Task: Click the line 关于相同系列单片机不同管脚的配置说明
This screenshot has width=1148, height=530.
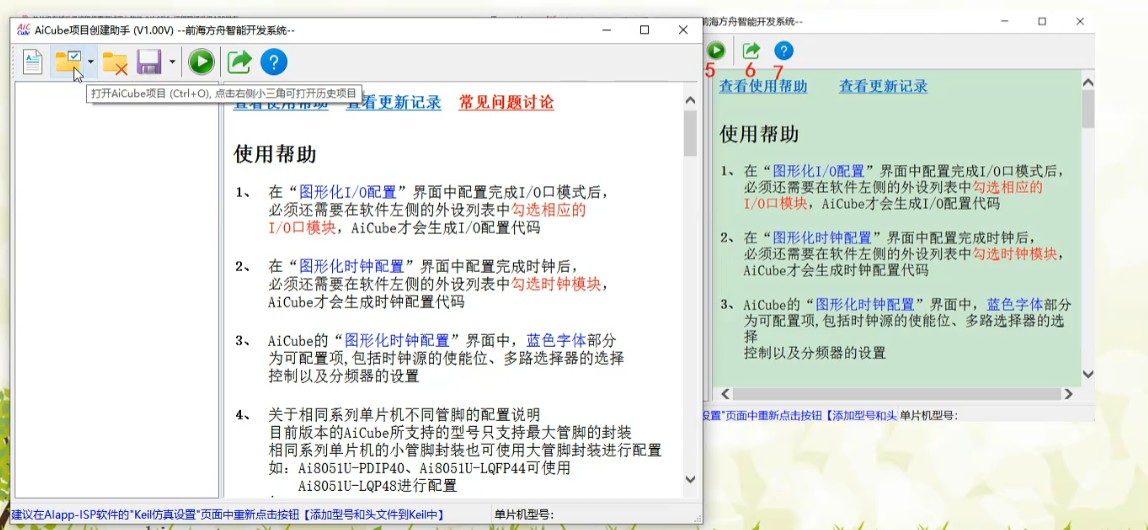Action: click(x=404, y=414)
